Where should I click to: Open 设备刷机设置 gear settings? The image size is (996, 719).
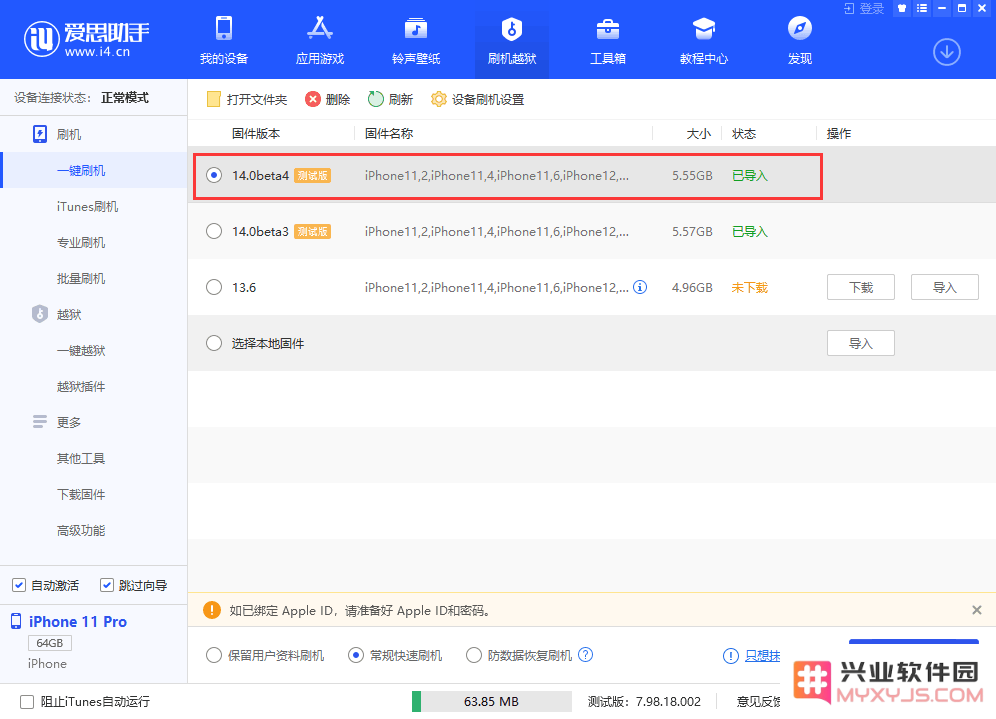(477, 99)
